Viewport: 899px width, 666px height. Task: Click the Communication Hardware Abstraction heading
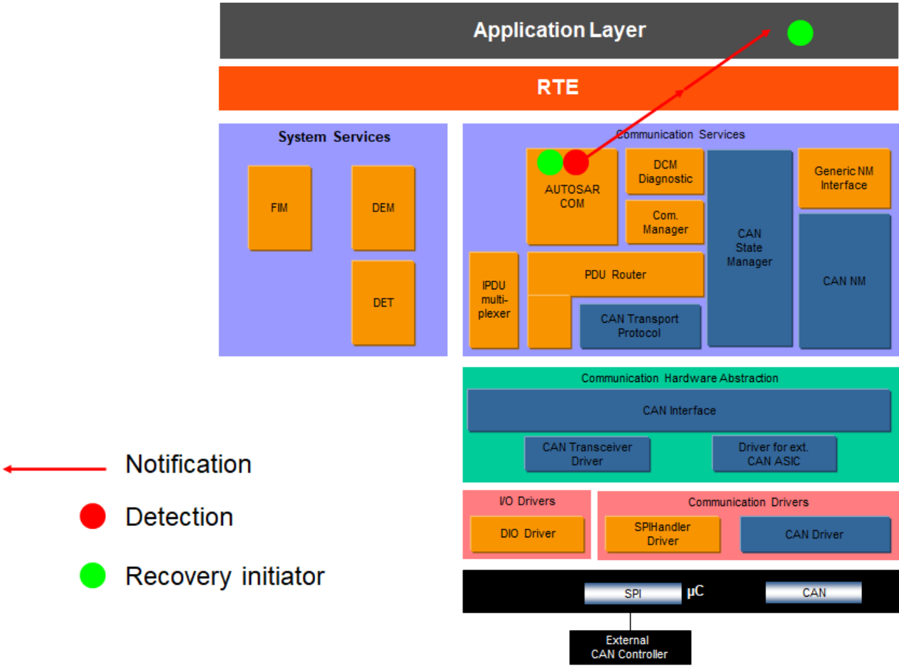(x=680, y=378)
